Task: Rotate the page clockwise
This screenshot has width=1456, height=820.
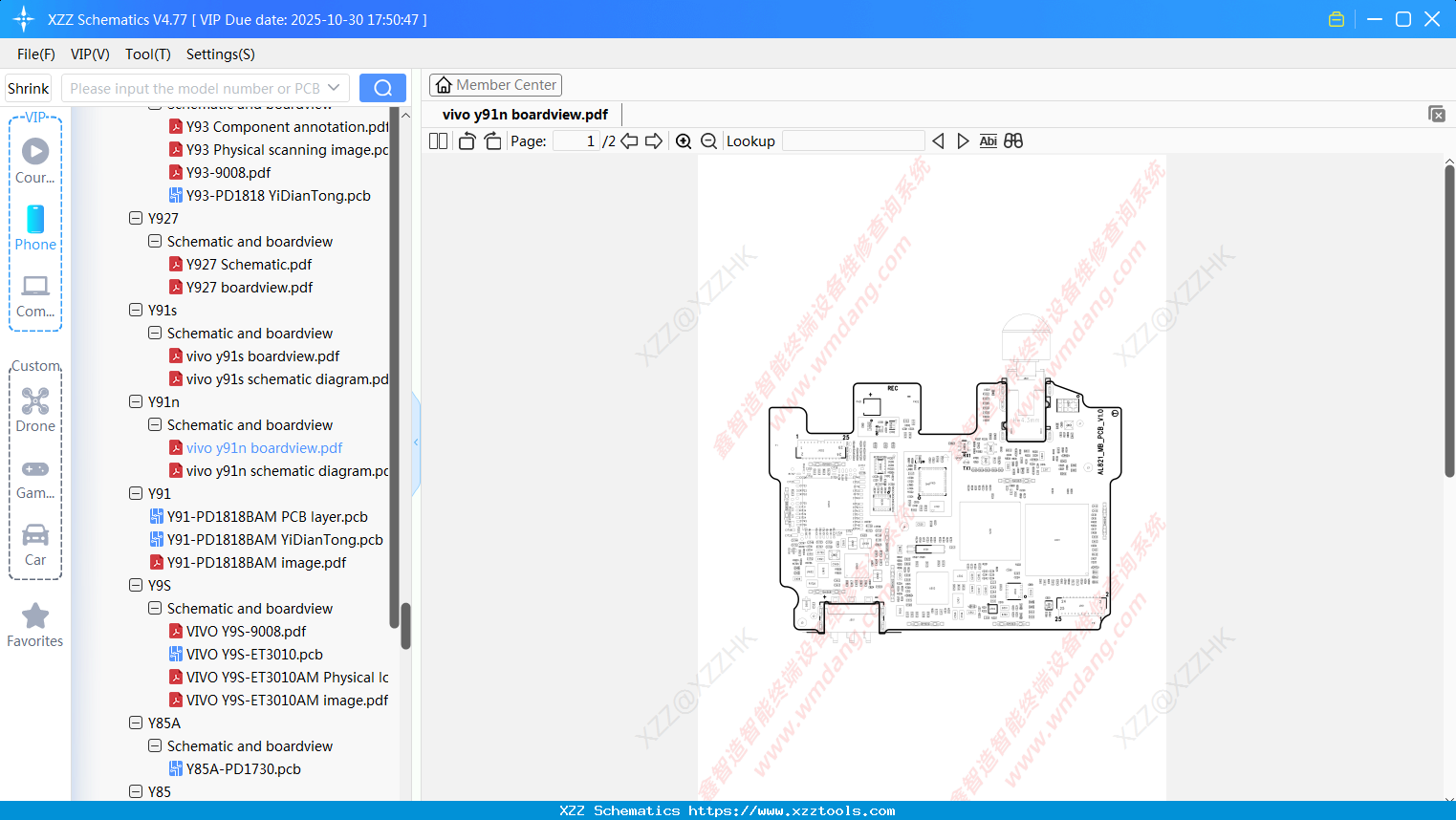Action: (492, 141)
